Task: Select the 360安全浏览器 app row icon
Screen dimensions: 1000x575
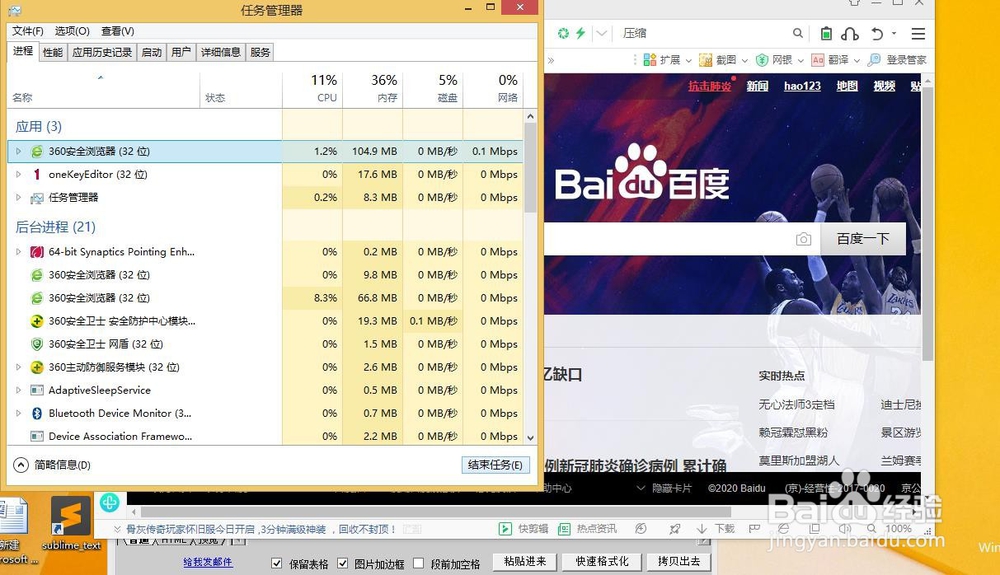Action: click(x=37, y=151)
